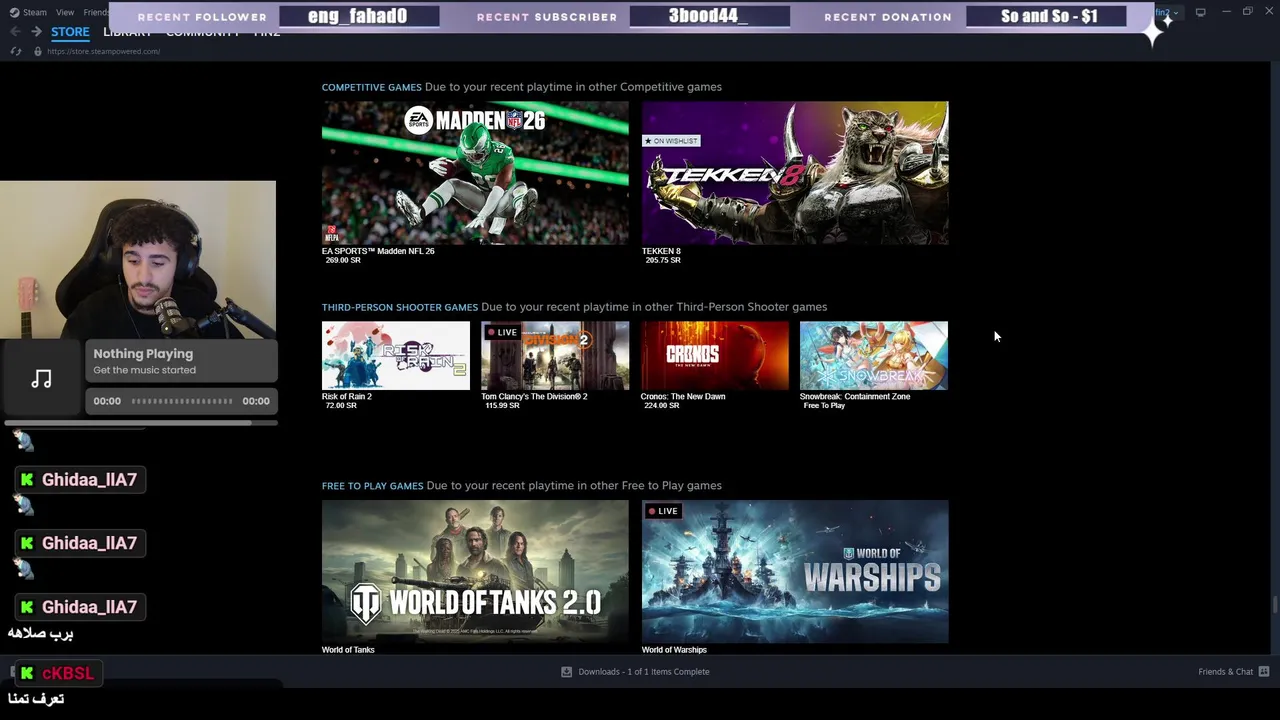Click the '115.99 SR' price
This screenshot has width=1280, height=720.
click(503, 405)
